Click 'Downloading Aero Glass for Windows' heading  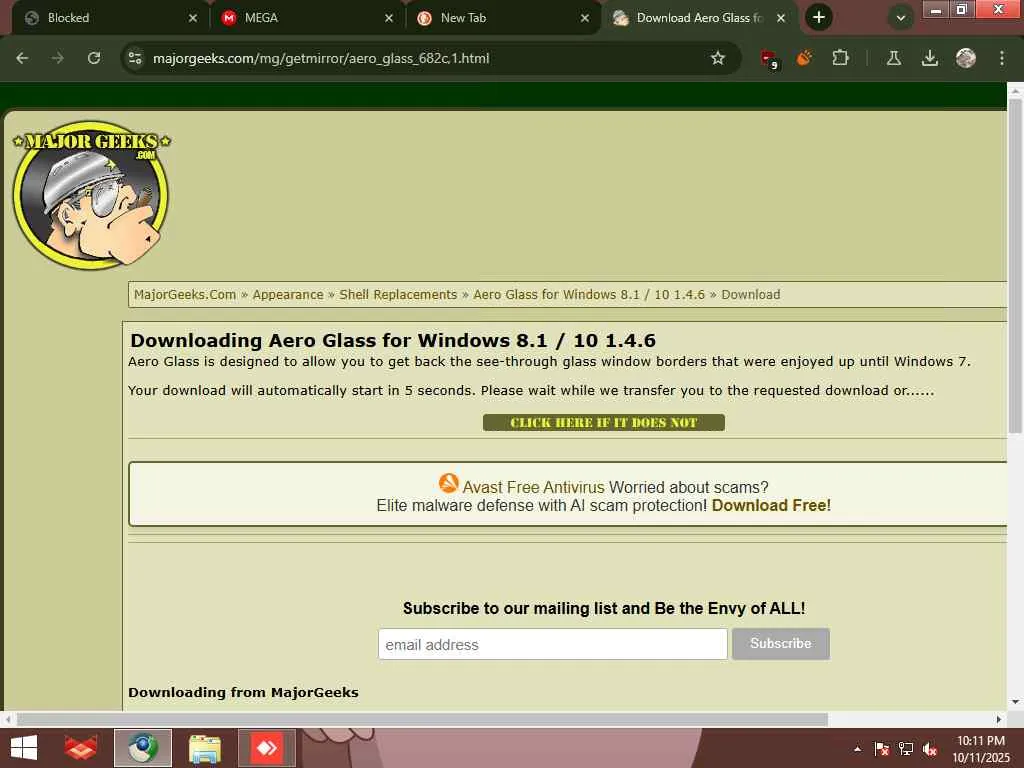[x=392, y=340]
